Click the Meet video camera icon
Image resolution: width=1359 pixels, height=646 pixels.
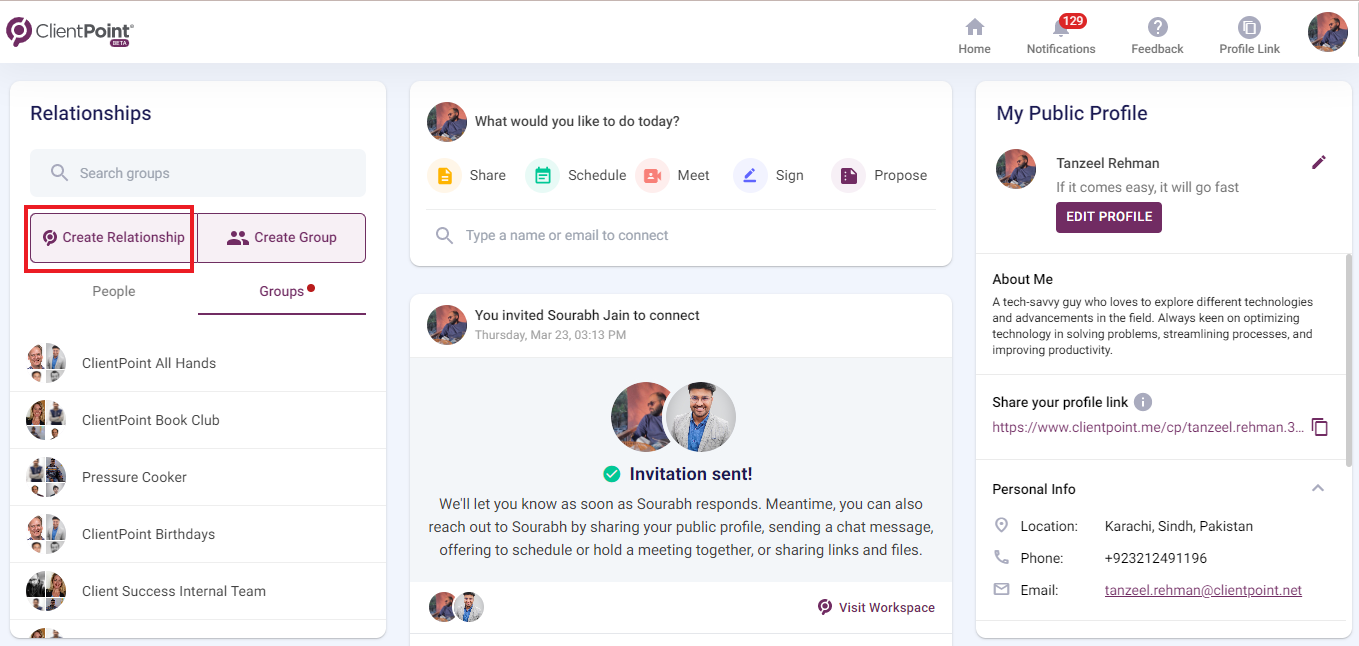pos(652,176)
